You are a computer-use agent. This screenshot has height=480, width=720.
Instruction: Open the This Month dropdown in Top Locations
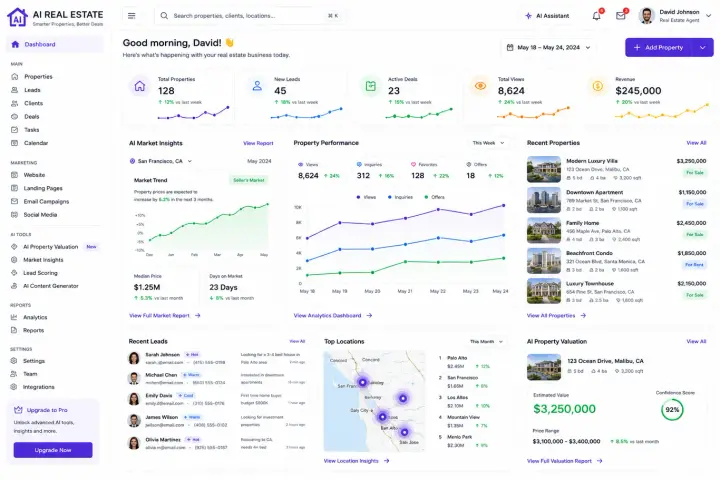coord(486,341)
